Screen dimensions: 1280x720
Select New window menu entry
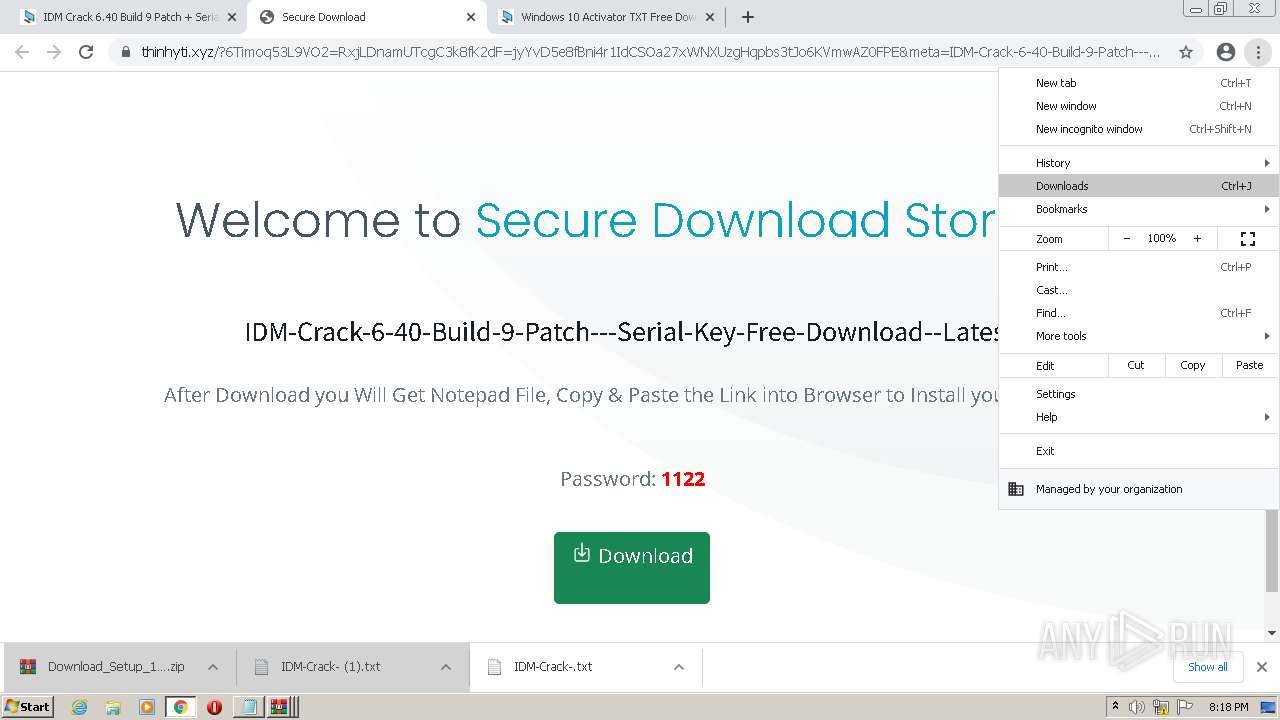click(1139, 106)
